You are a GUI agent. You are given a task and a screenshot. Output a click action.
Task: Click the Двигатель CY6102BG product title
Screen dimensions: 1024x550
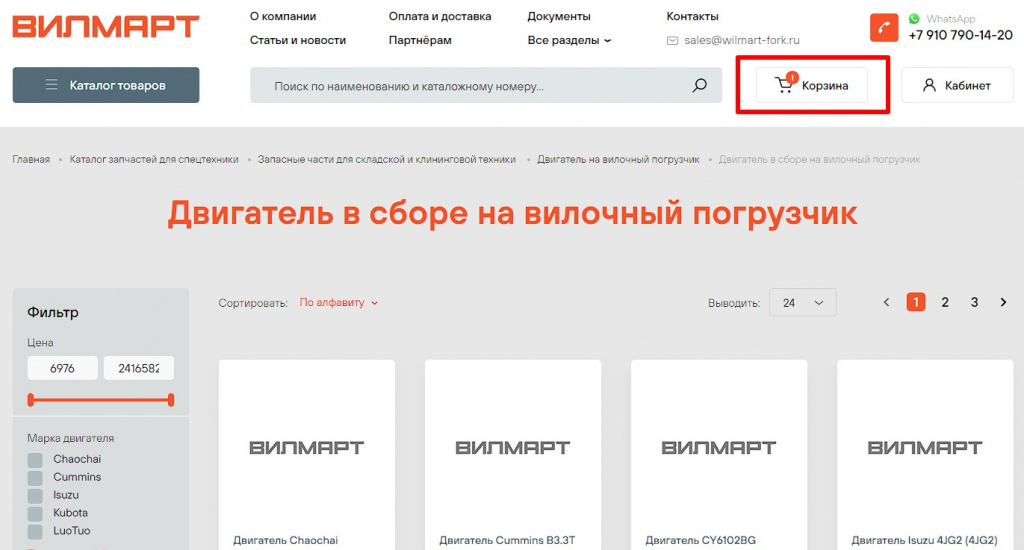tap(701, 540)
